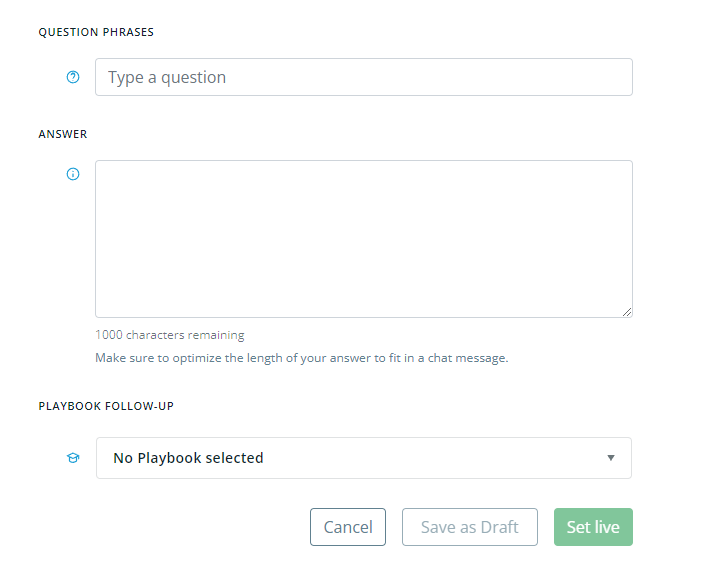Image resolution: width=708 pixels, height=576 pixels.
Task: Open the 'No Playbook selected' dropdown
Action: click(363, 458)
